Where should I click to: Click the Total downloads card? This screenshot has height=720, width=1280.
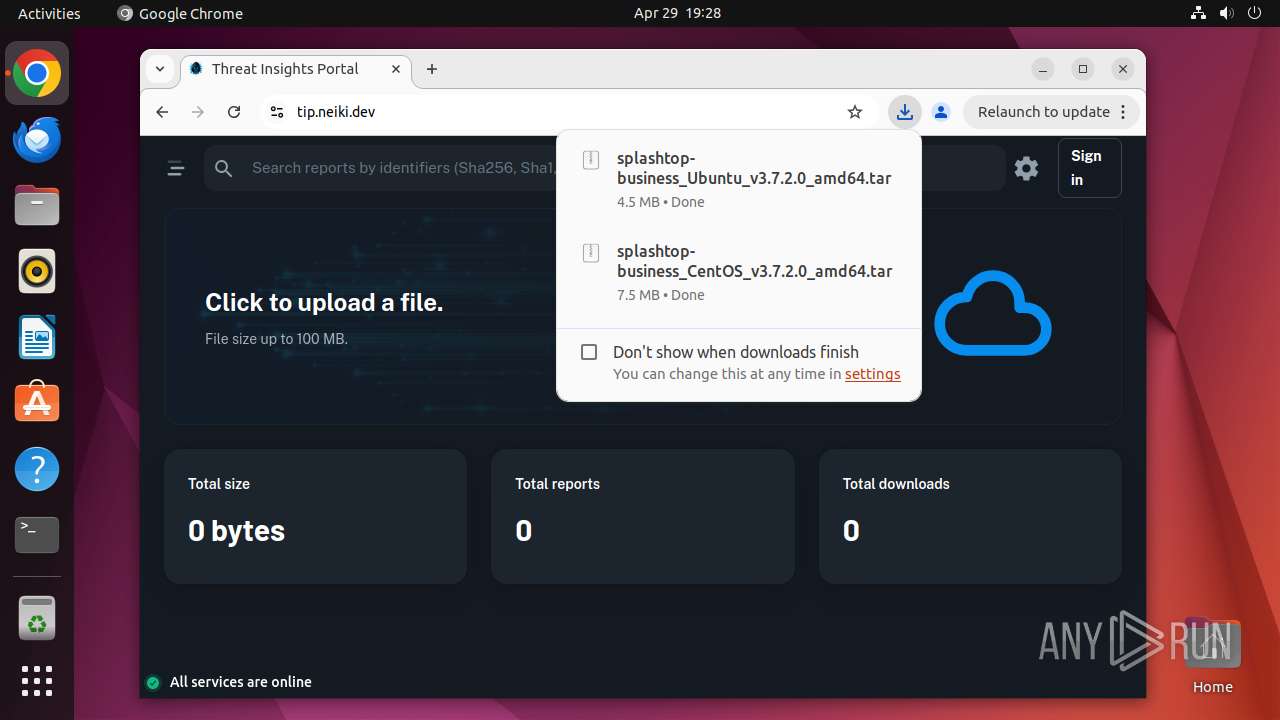tap(970, 516)
